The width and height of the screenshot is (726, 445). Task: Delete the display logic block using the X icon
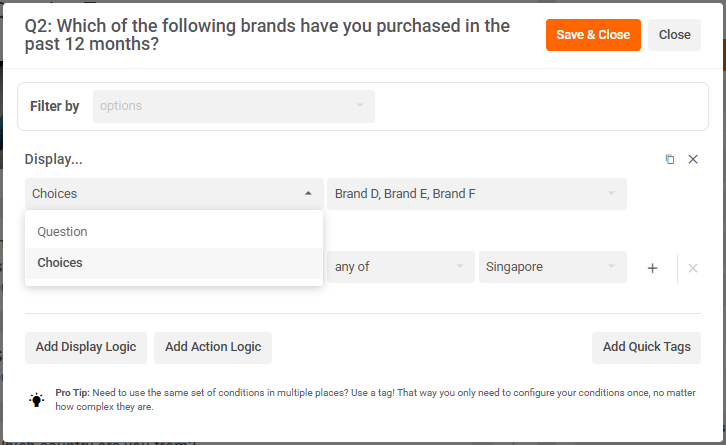(693, 159)
